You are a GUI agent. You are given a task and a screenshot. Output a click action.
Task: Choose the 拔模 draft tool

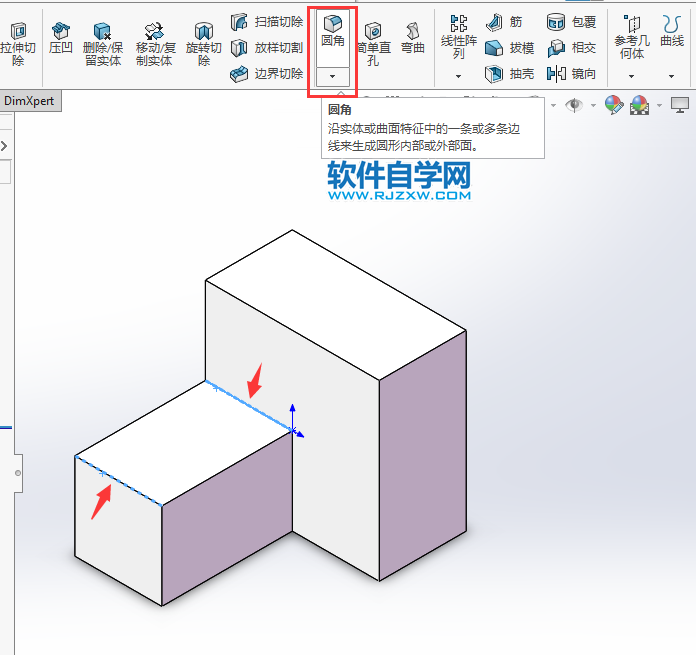(509, 47)
